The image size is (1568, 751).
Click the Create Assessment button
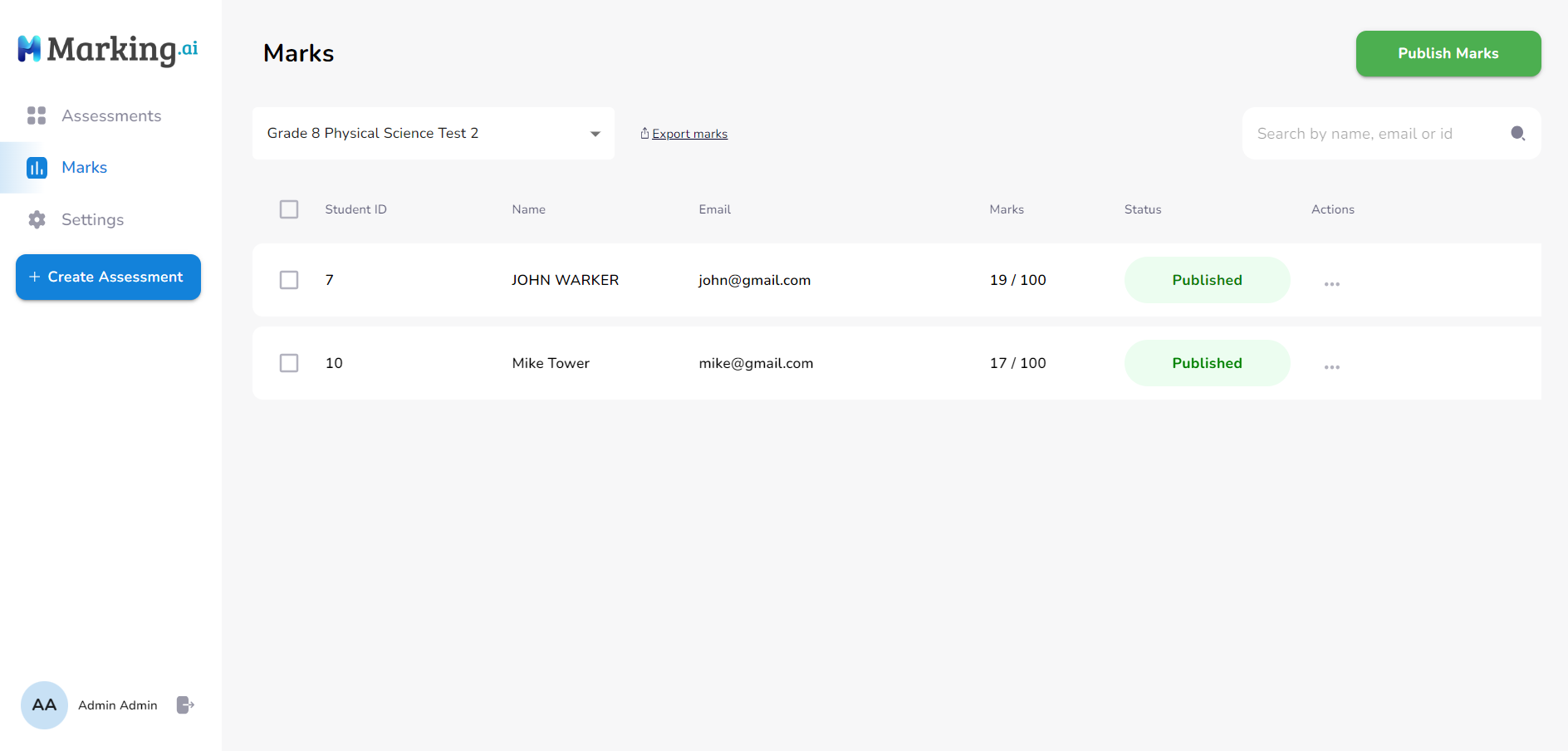pyautogui.click(x=108, y=277)
